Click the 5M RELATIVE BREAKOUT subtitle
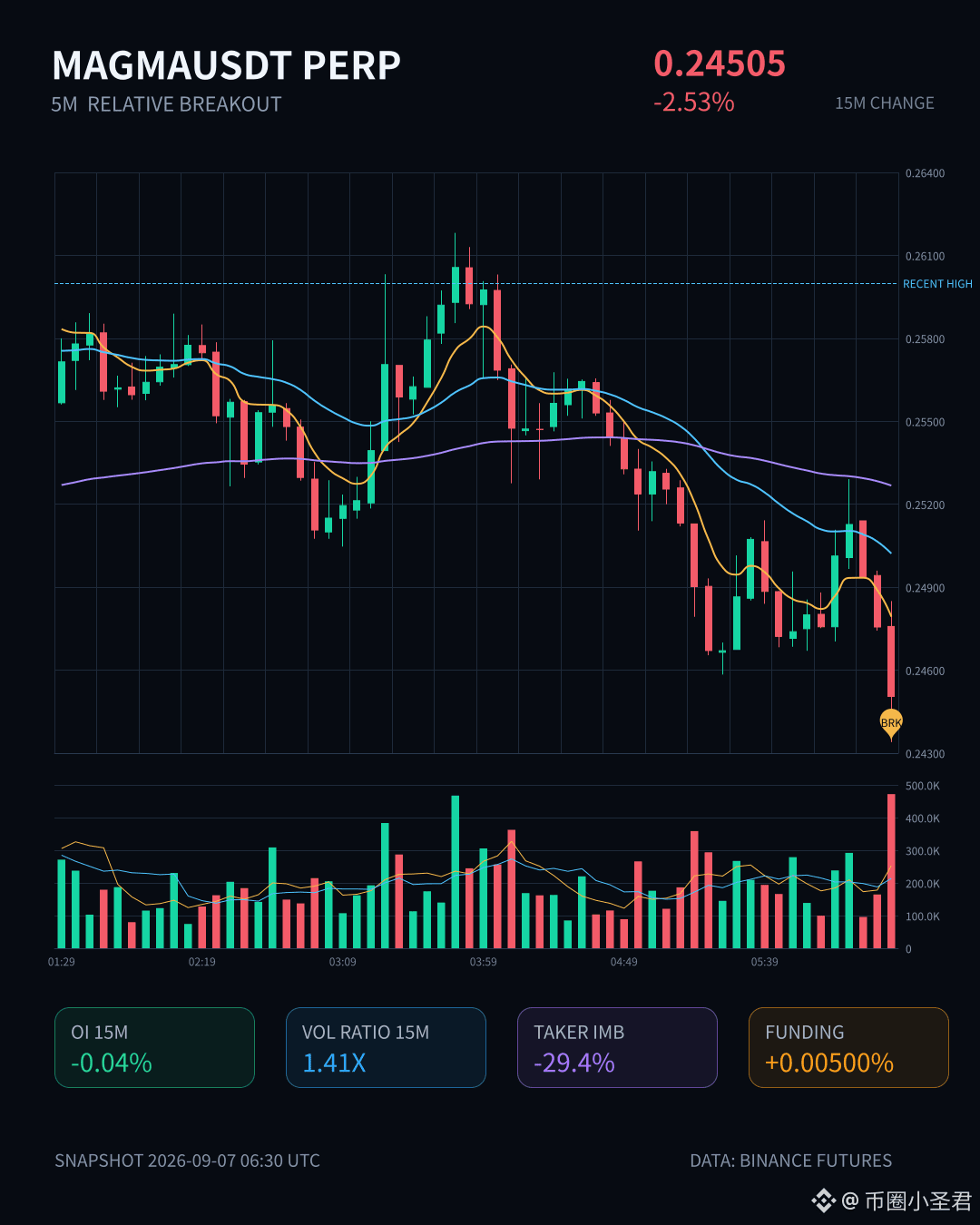The height and width of the screenshot is (1225, 980). (x=166, y=104)
